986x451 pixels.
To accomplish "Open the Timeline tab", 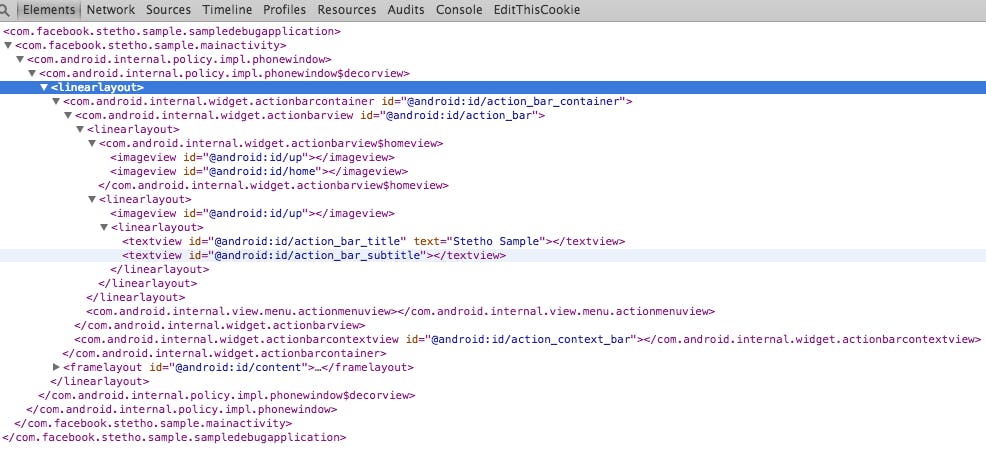I will (227, 10).
